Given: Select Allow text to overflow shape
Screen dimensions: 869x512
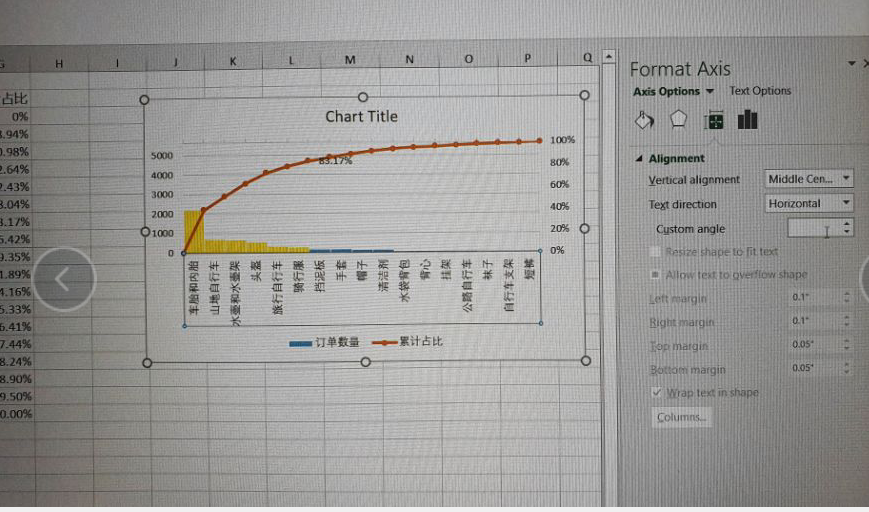Looking at the screenshot, I should tap(655, 275).
